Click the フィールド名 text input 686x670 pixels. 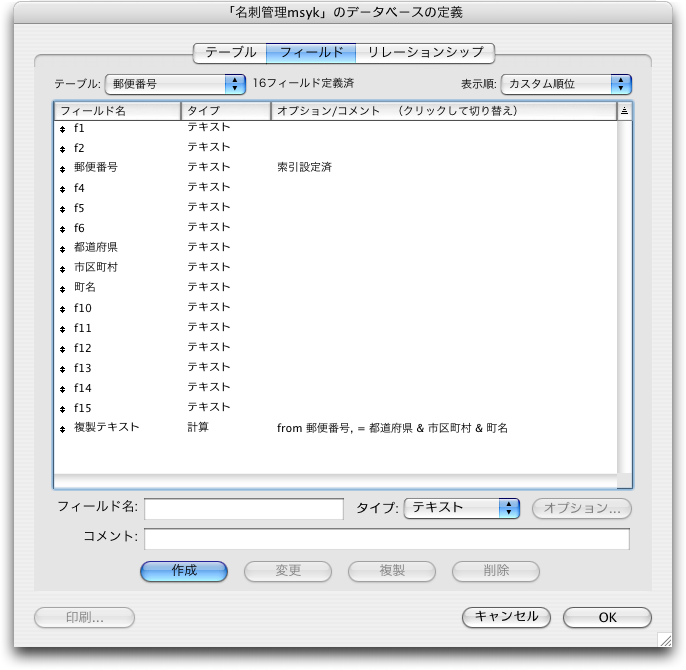[x=244, y=509]
